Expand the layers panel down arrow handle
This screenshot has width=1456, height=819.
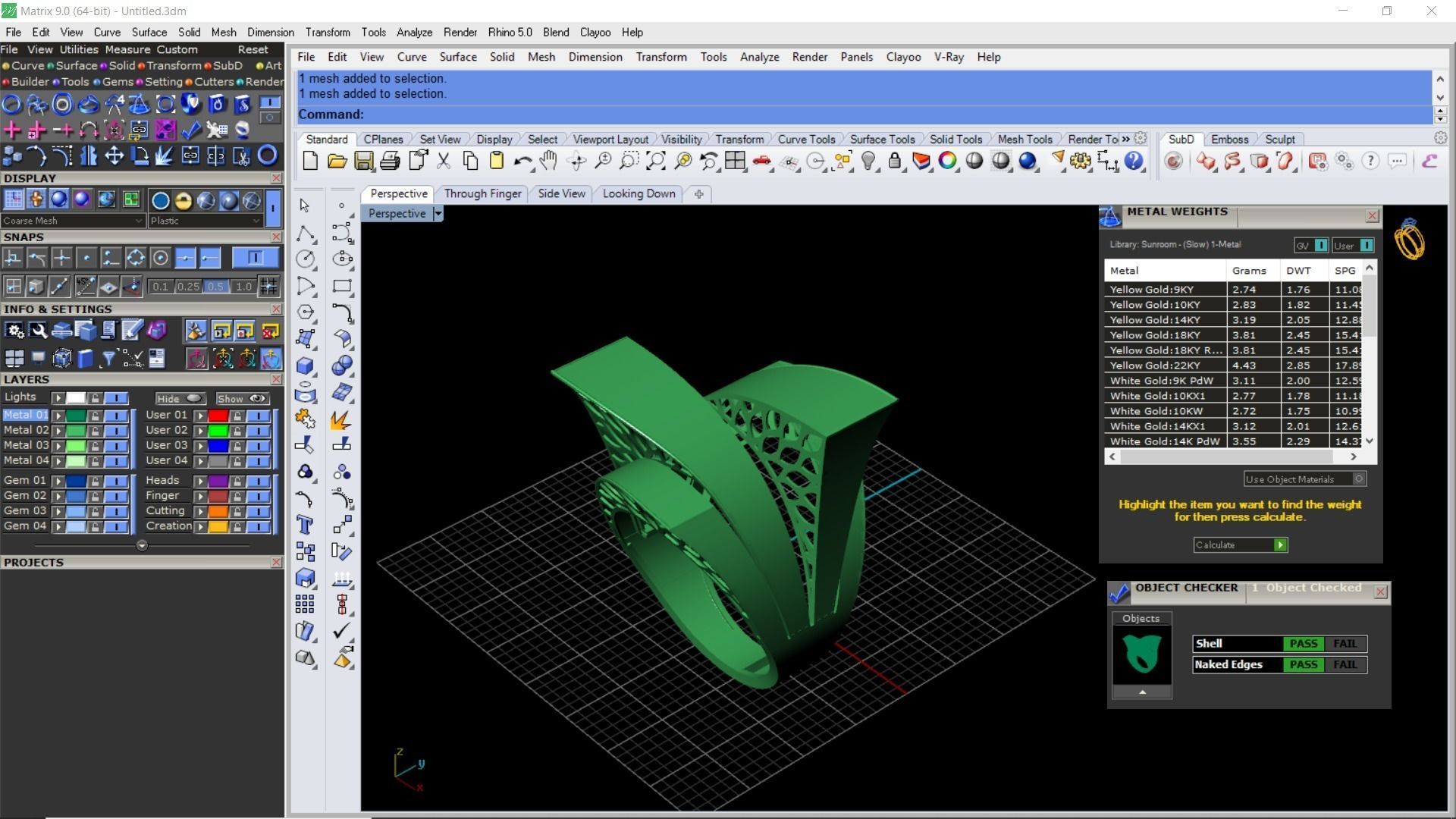pyautogui.click(x=142, y=545)
